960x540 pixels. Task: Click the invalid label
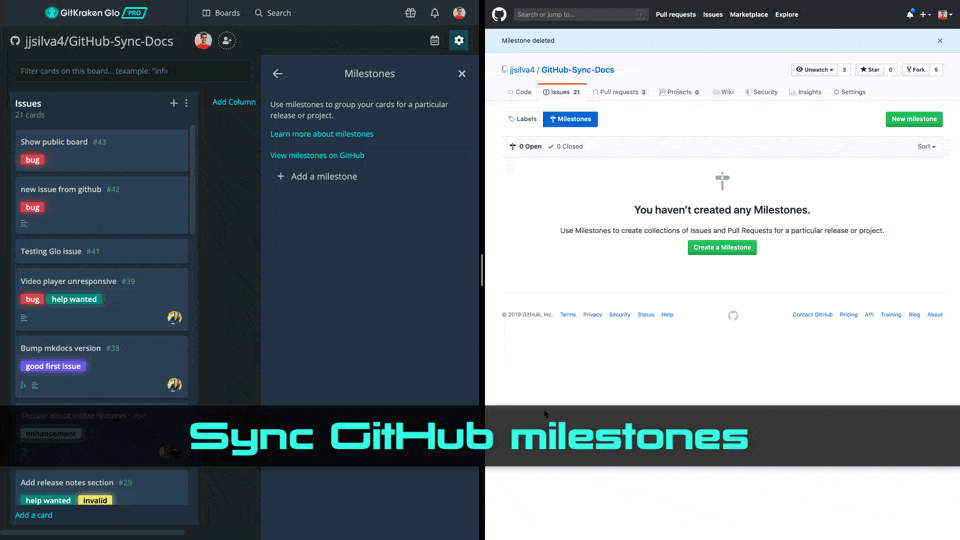(x=95, y=500)
